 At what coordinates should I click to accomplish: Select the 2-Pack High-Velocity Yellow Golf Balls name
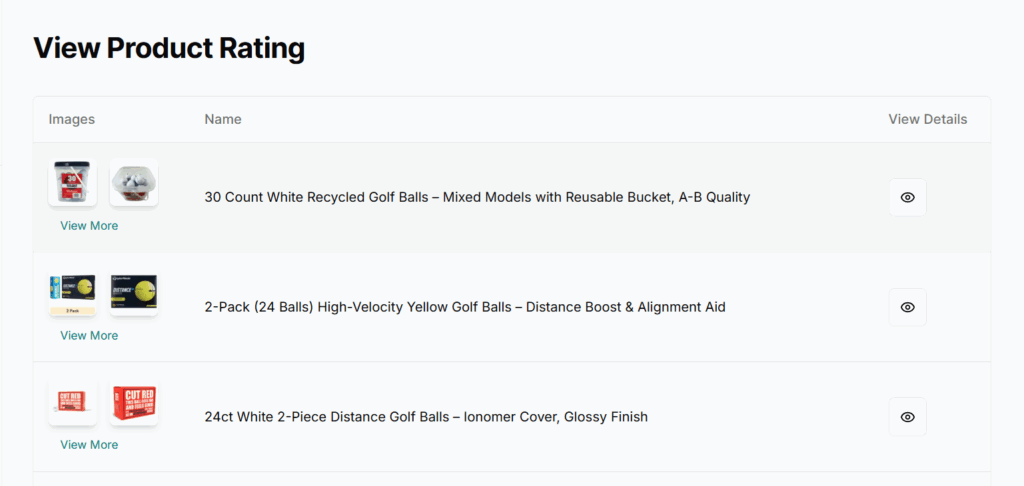[465, 307]
